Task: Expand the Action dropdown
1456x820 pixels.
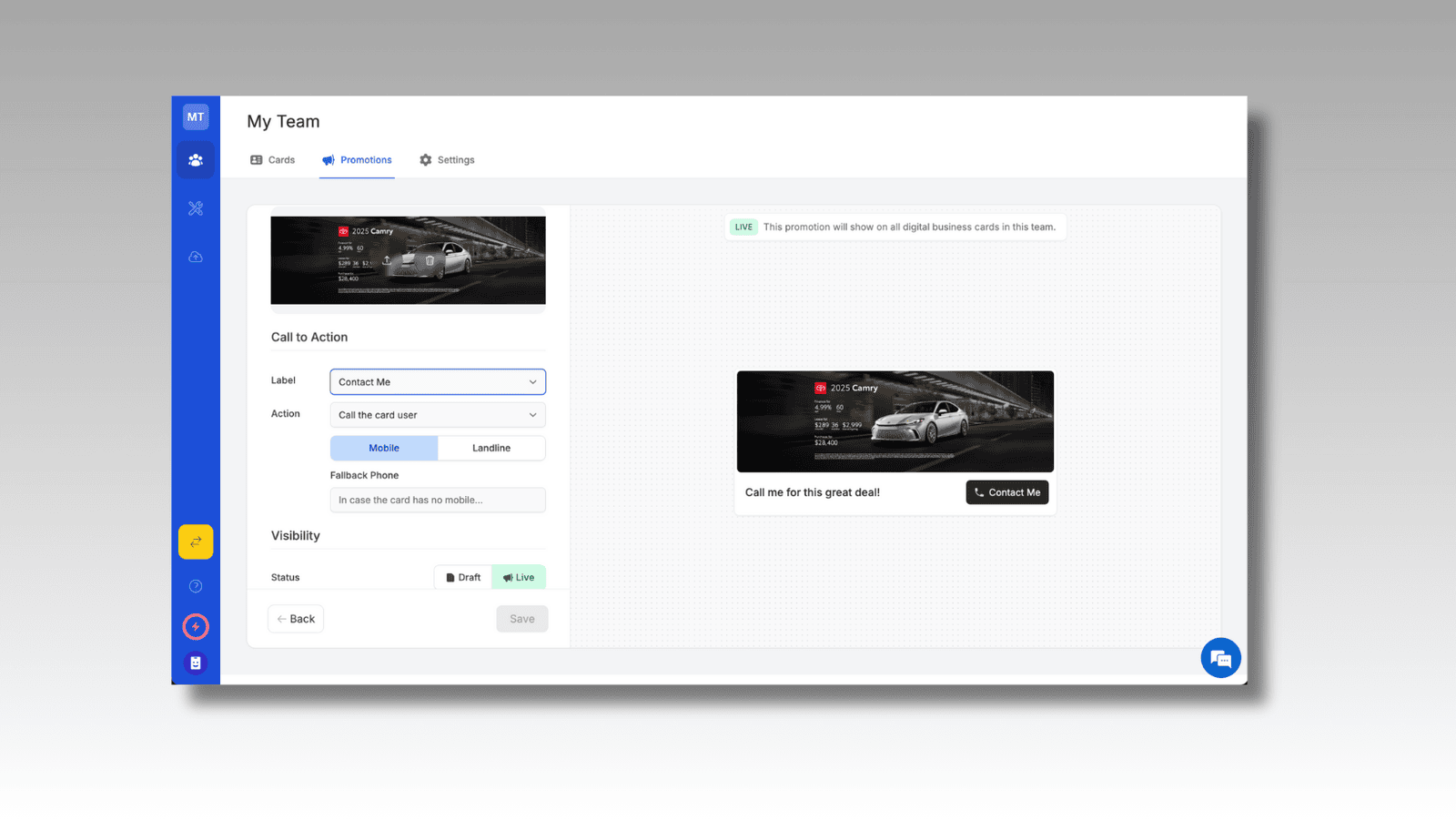Action: pos(438,415)
